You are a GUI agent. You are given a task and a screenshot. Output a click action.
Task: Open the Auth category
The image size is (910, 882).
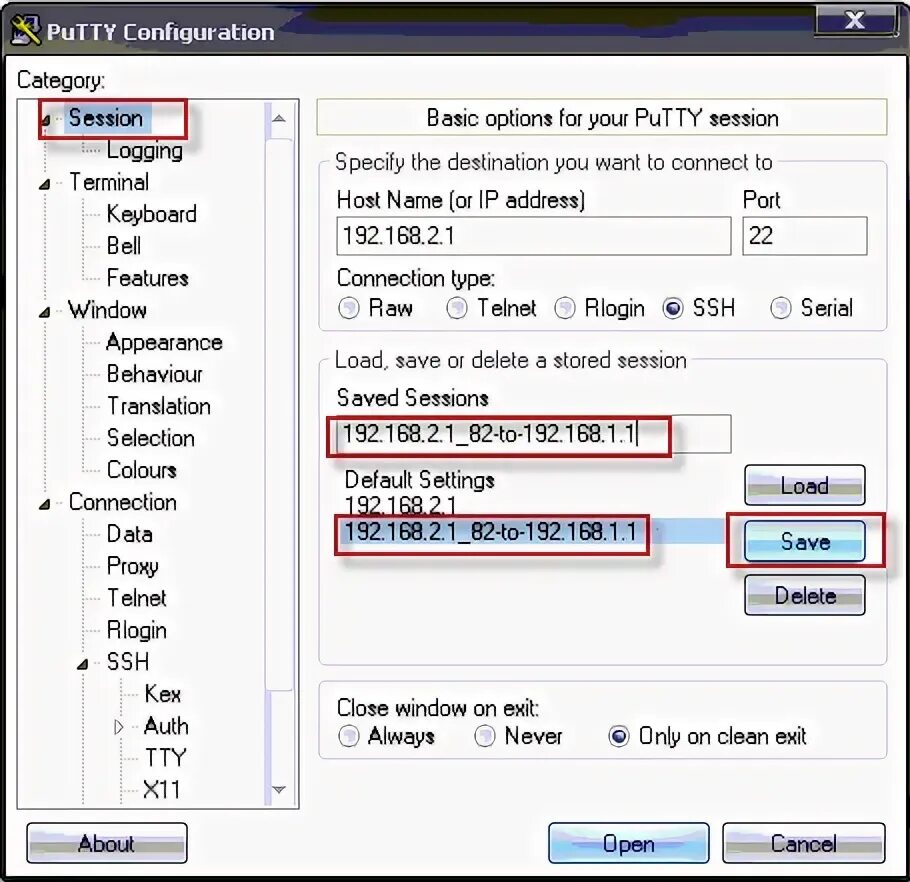click(x=167, y=726)
